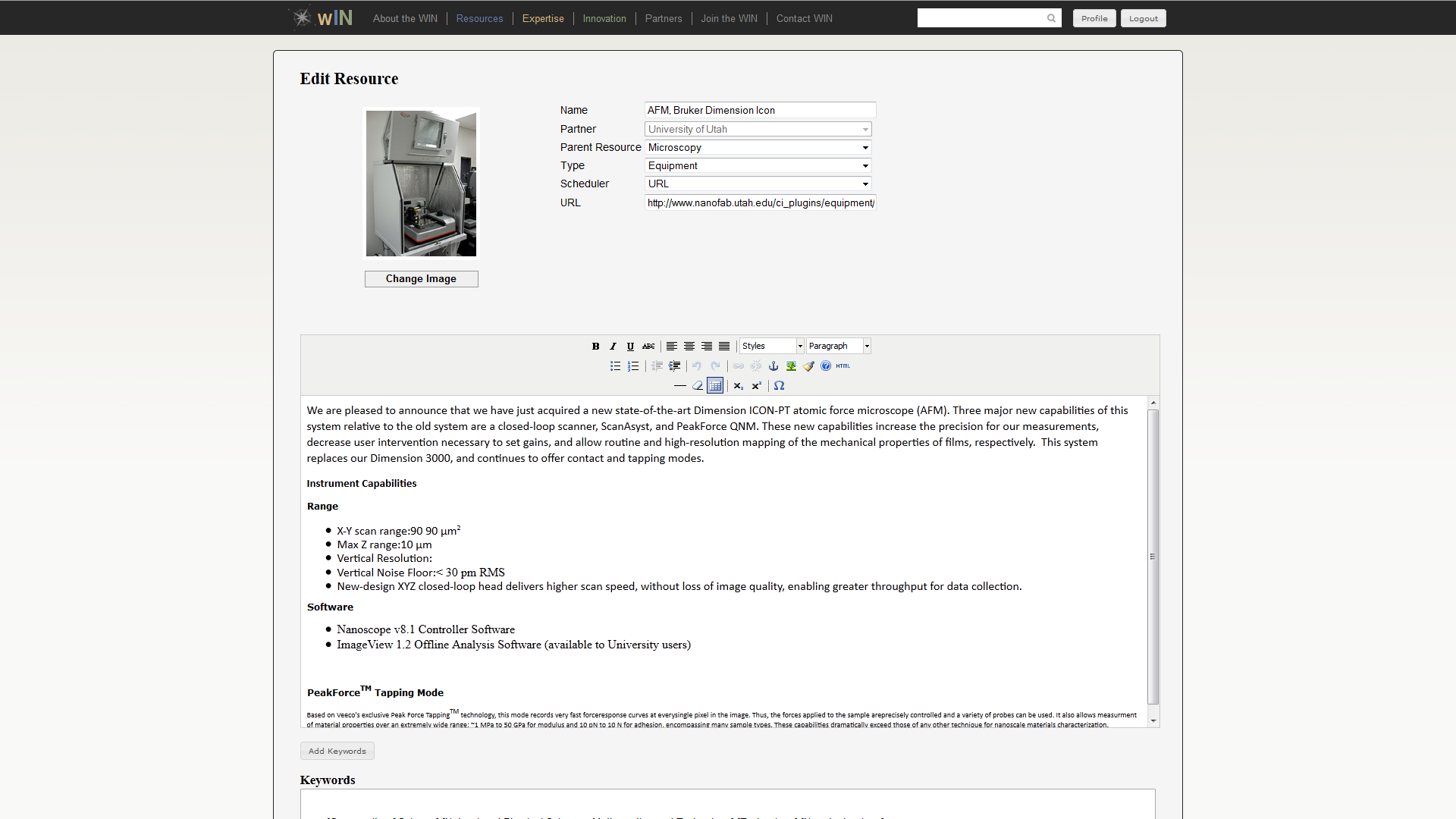The image size is (1456, 819).
Task: Insert an ordered numbered list
Action: (633, 366)
